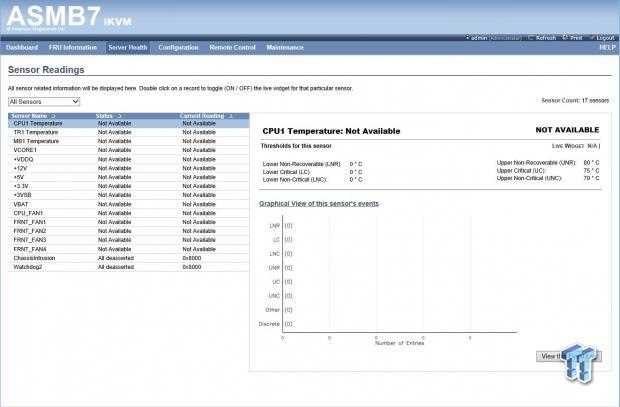Log out using the Logout link
Viewport: 620px width, 407px height.
coord(605,38)
